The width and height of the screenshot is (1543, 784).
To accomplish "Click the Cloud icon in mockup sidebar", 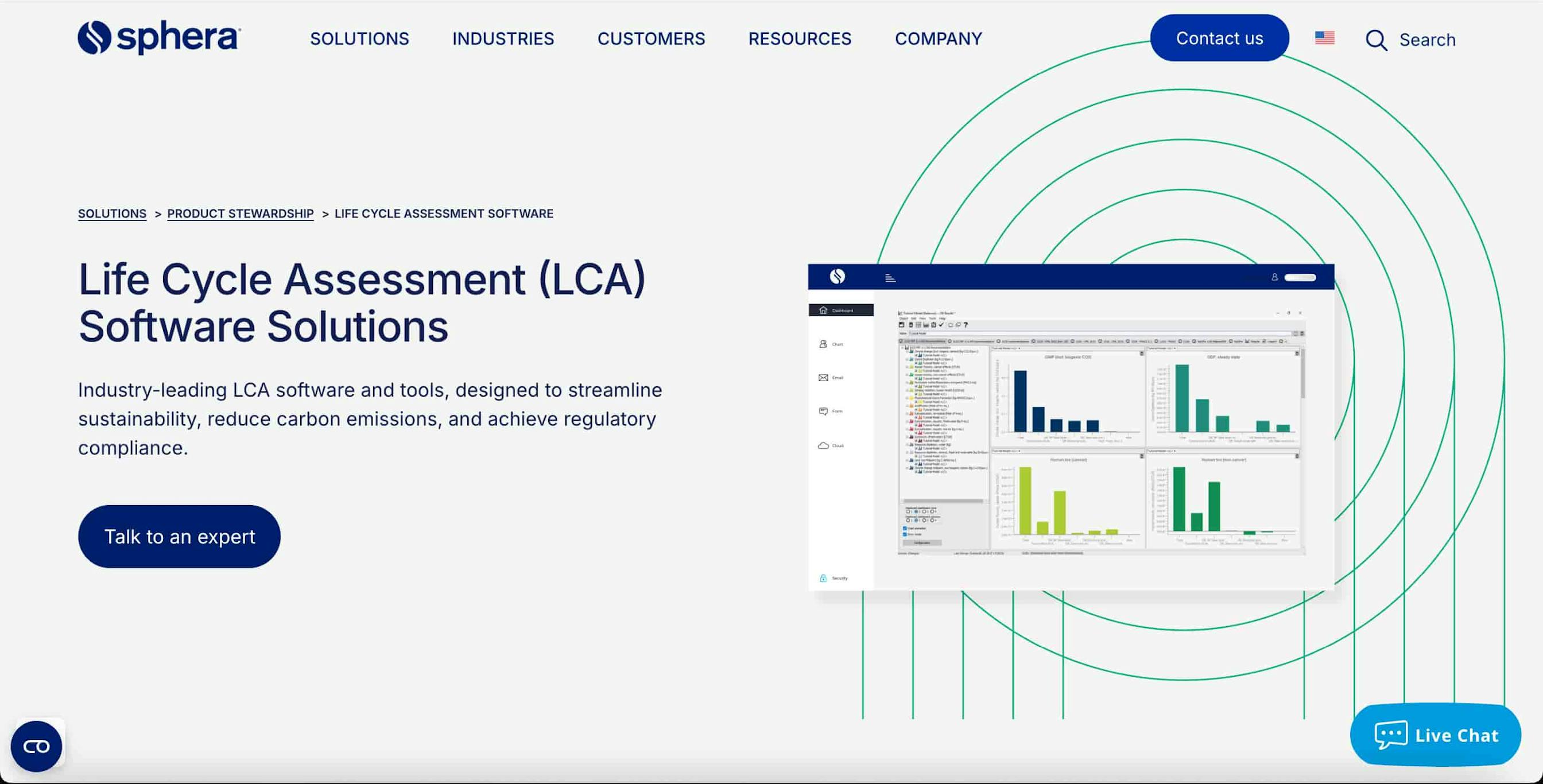I will click(x=823, y=445).
